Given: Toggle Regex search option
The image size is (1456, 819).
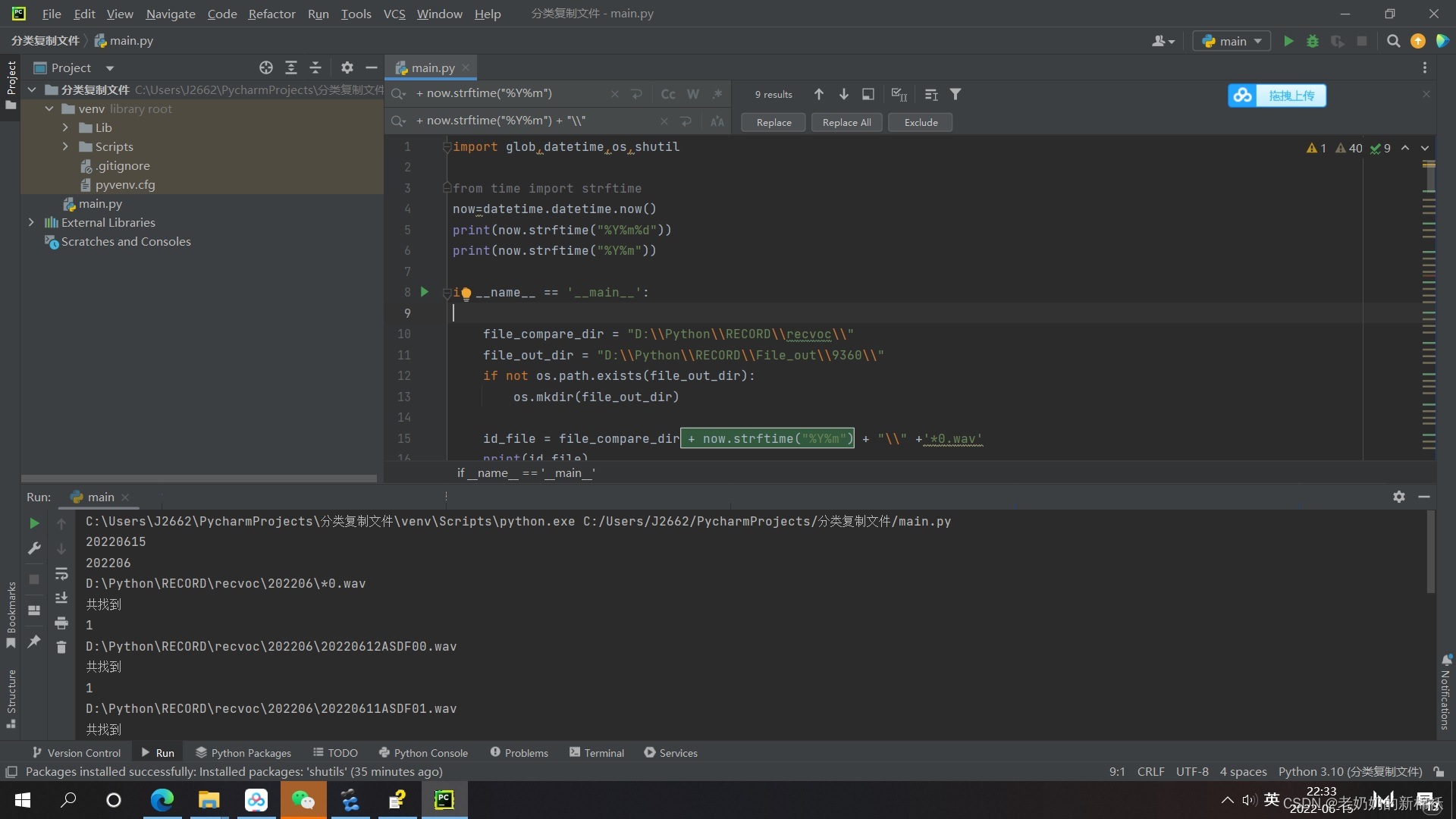Looking at the screenshot, I should pyautogui.click(x=717, y=94).
